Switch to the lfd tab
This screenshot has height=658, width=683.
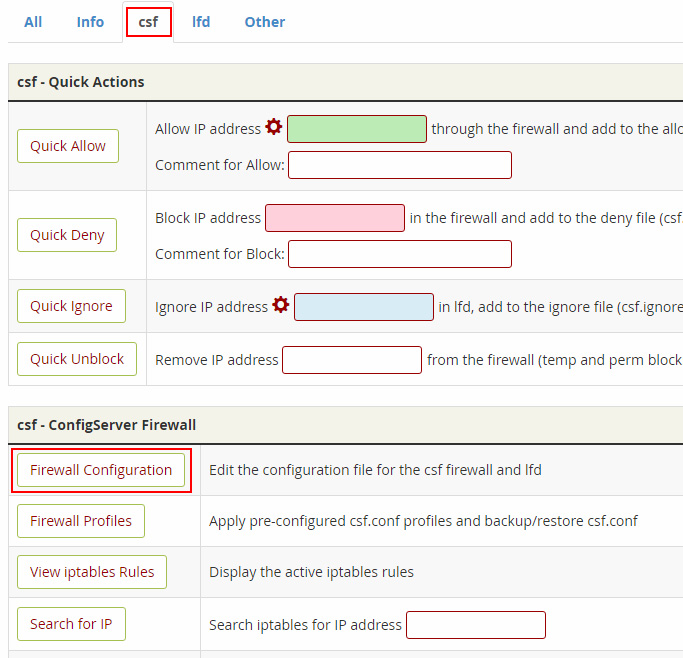[x=201, y=22]
